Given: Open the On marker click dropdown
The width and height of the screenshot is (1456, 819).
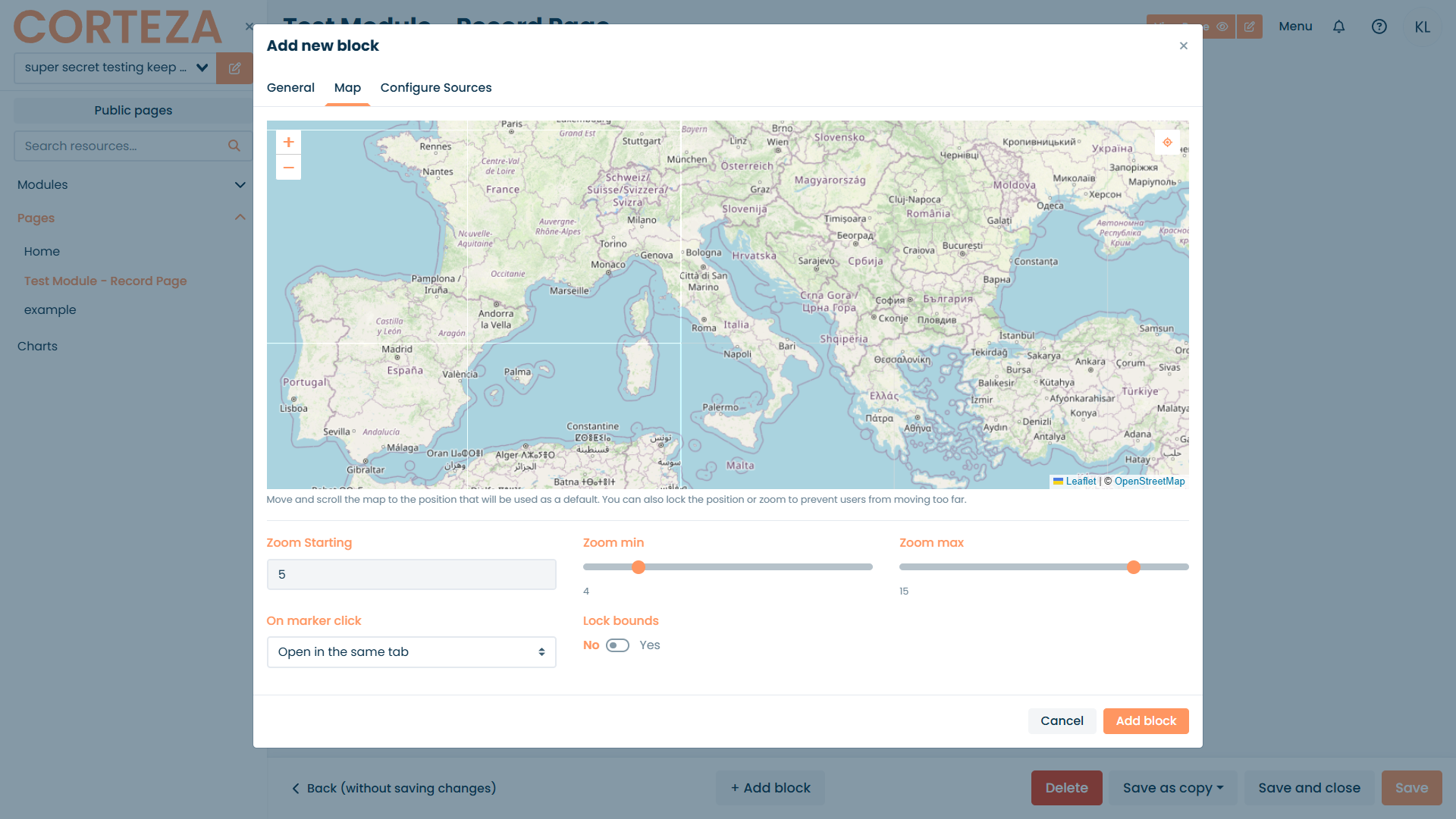Looking at the screenshot, I should tap(411, 652).
